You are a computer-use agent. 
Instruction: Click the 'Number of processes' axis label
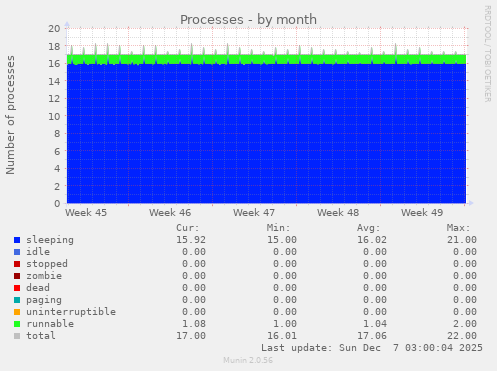click(10, 115)
